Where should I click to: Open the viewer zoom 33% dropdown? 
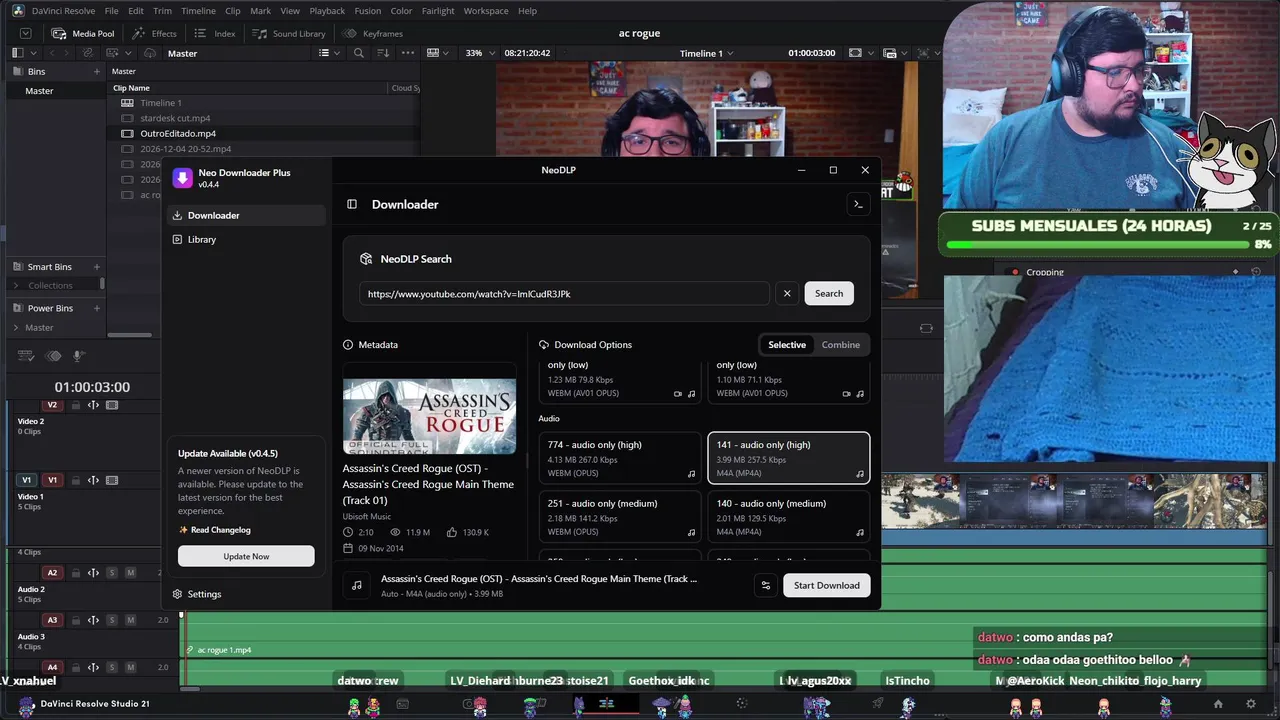coord(480,53)
